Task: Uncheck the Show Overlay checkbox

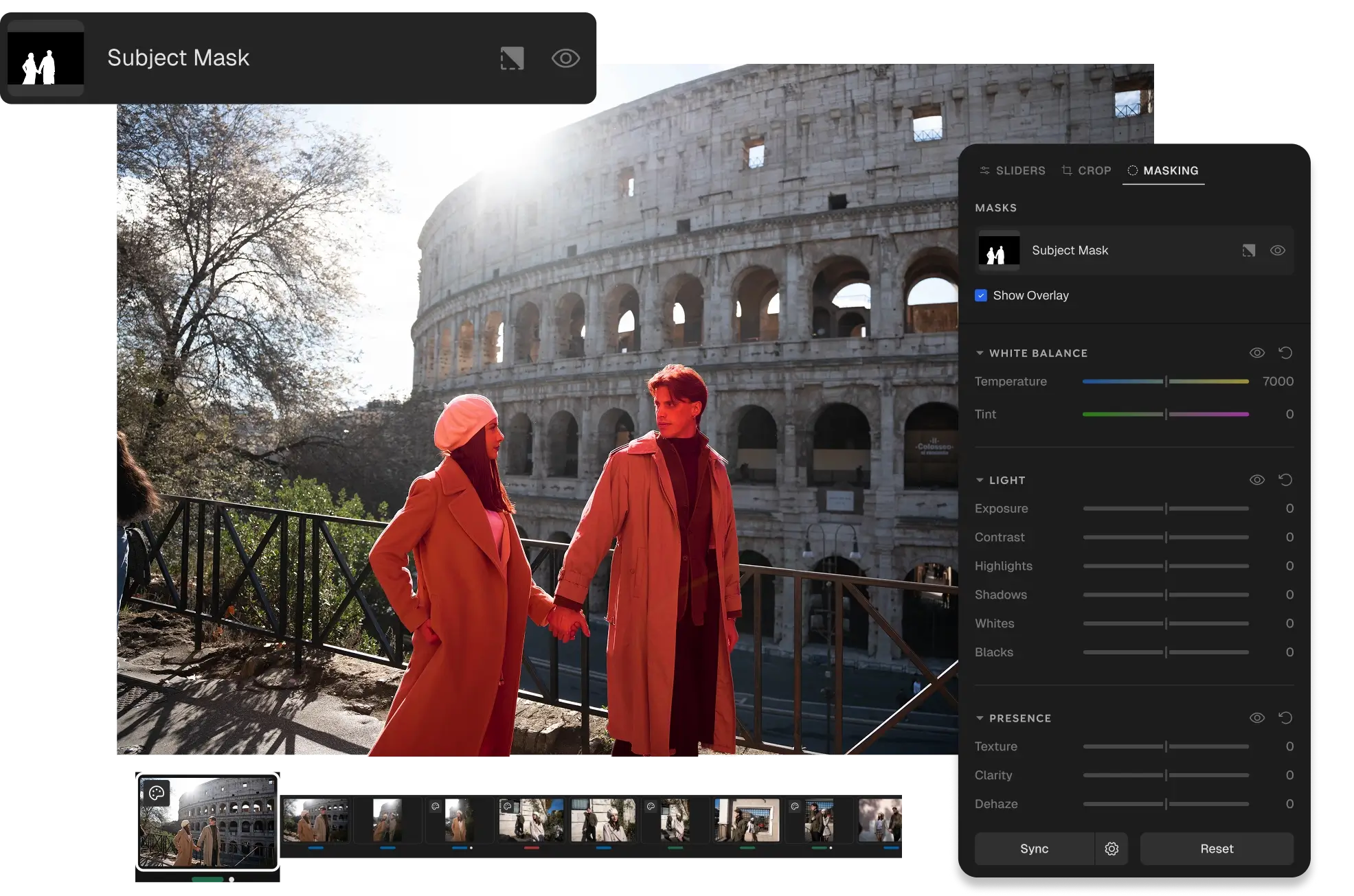Action: pos(981,295)
